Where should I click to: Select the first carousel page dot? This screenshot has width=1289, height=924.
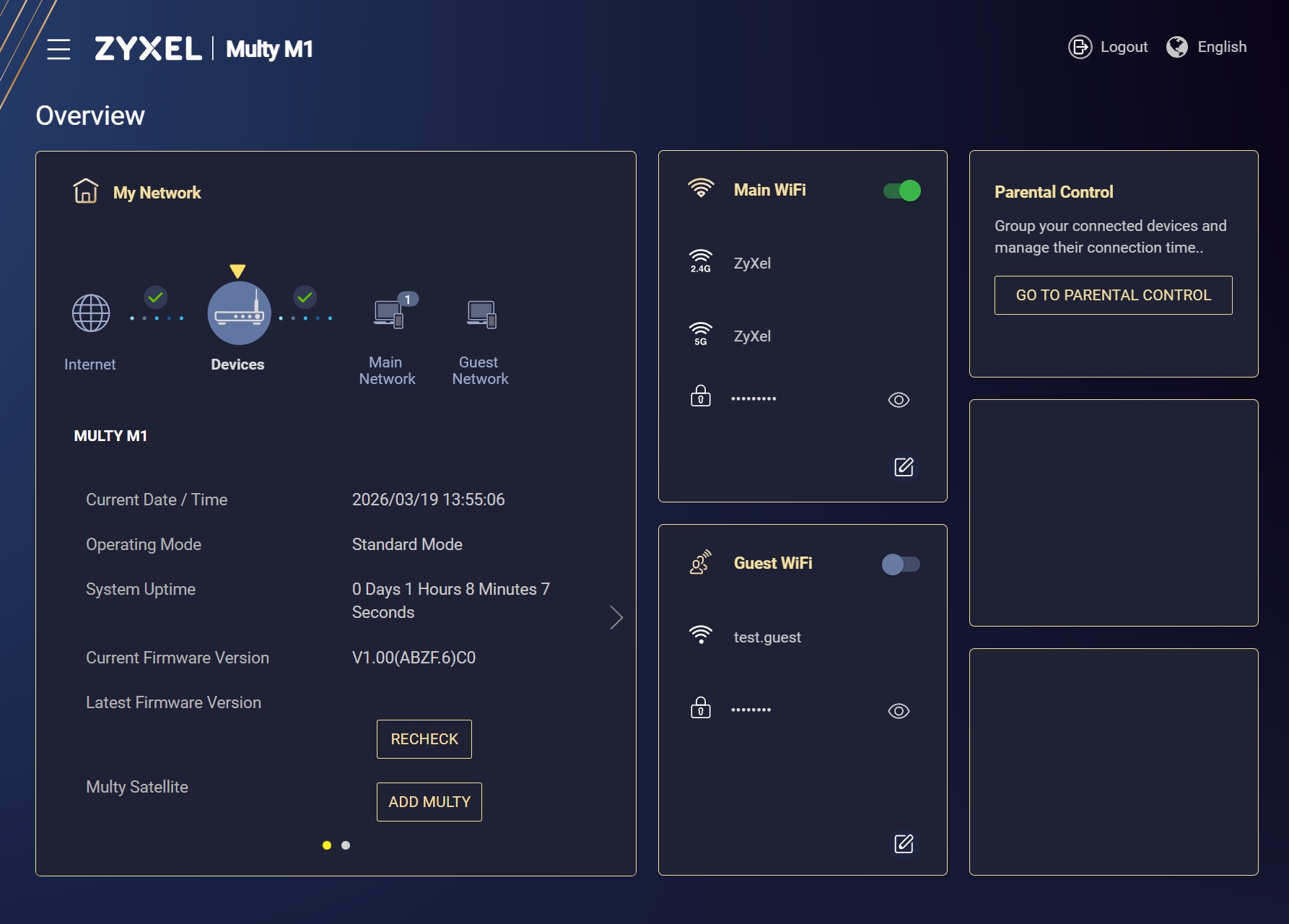point(327,845)
